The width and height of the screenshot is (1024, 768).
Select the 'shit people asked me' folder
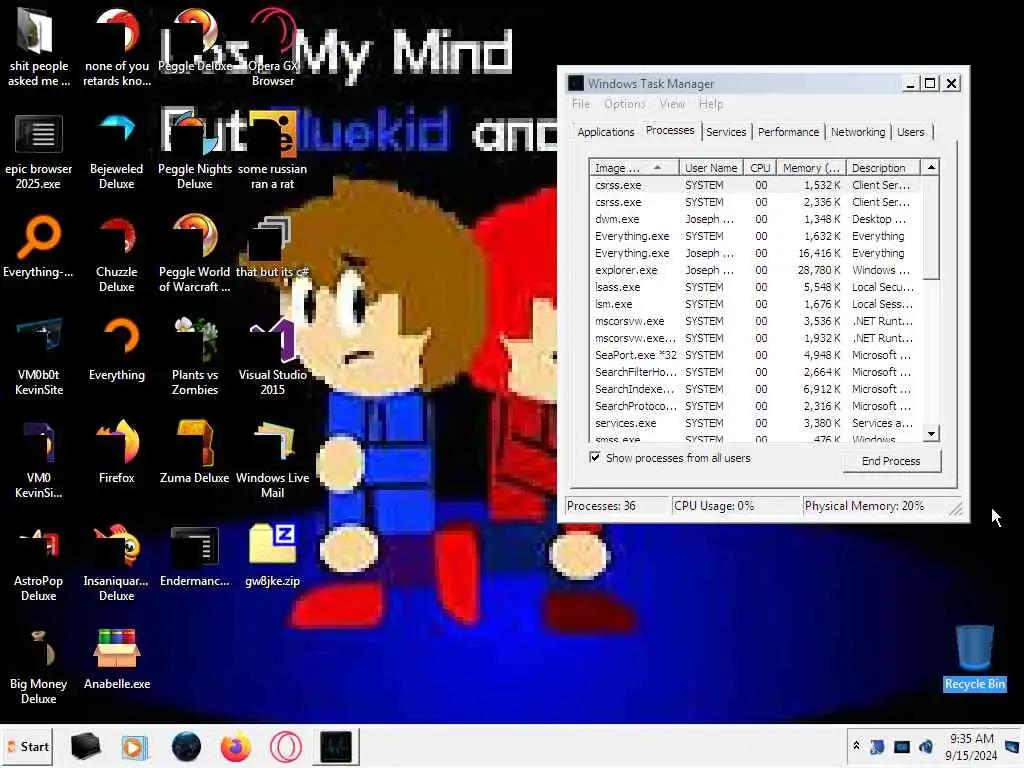(39, 48)
